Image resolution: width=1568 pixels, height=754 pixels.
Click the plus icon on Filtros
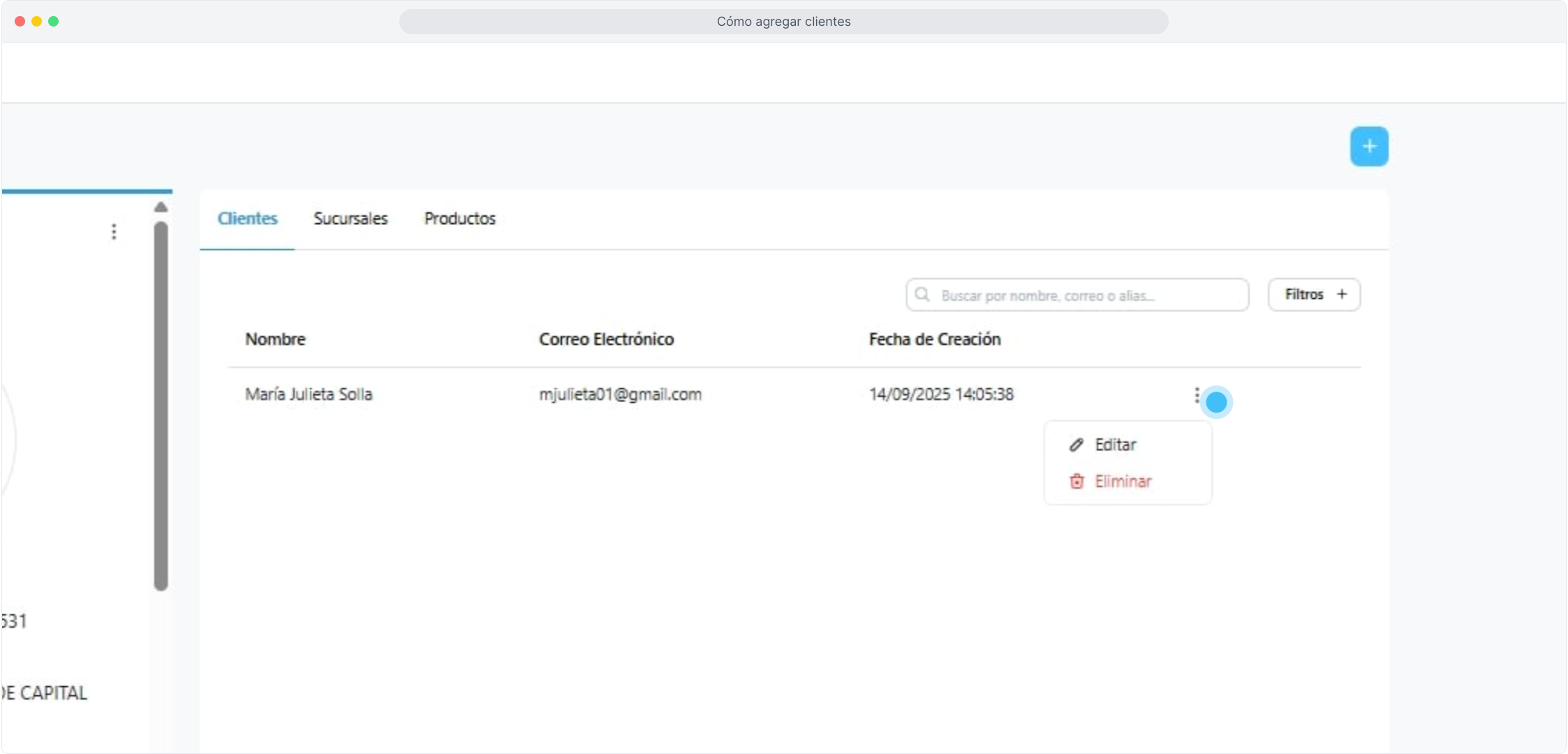pos(1342,295)
